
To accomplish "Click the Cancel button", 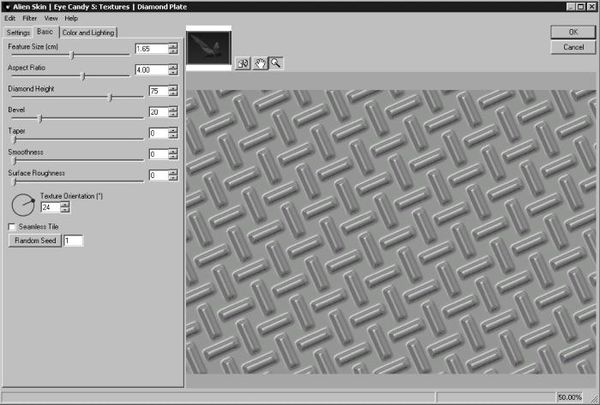I will tap(573, 47).
